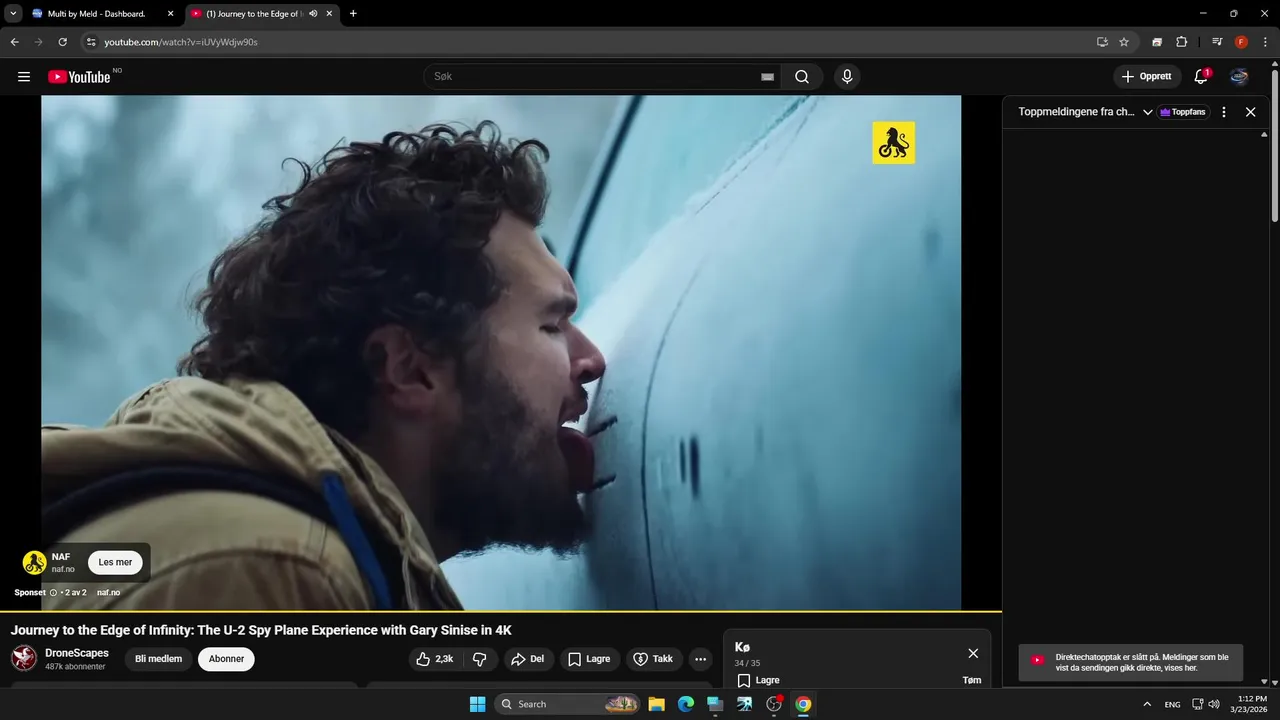This screenshot has height=720, width=1280.
Task: Click the NAF advertiser avatar in the ad card
Action: (x=35, y=562)
